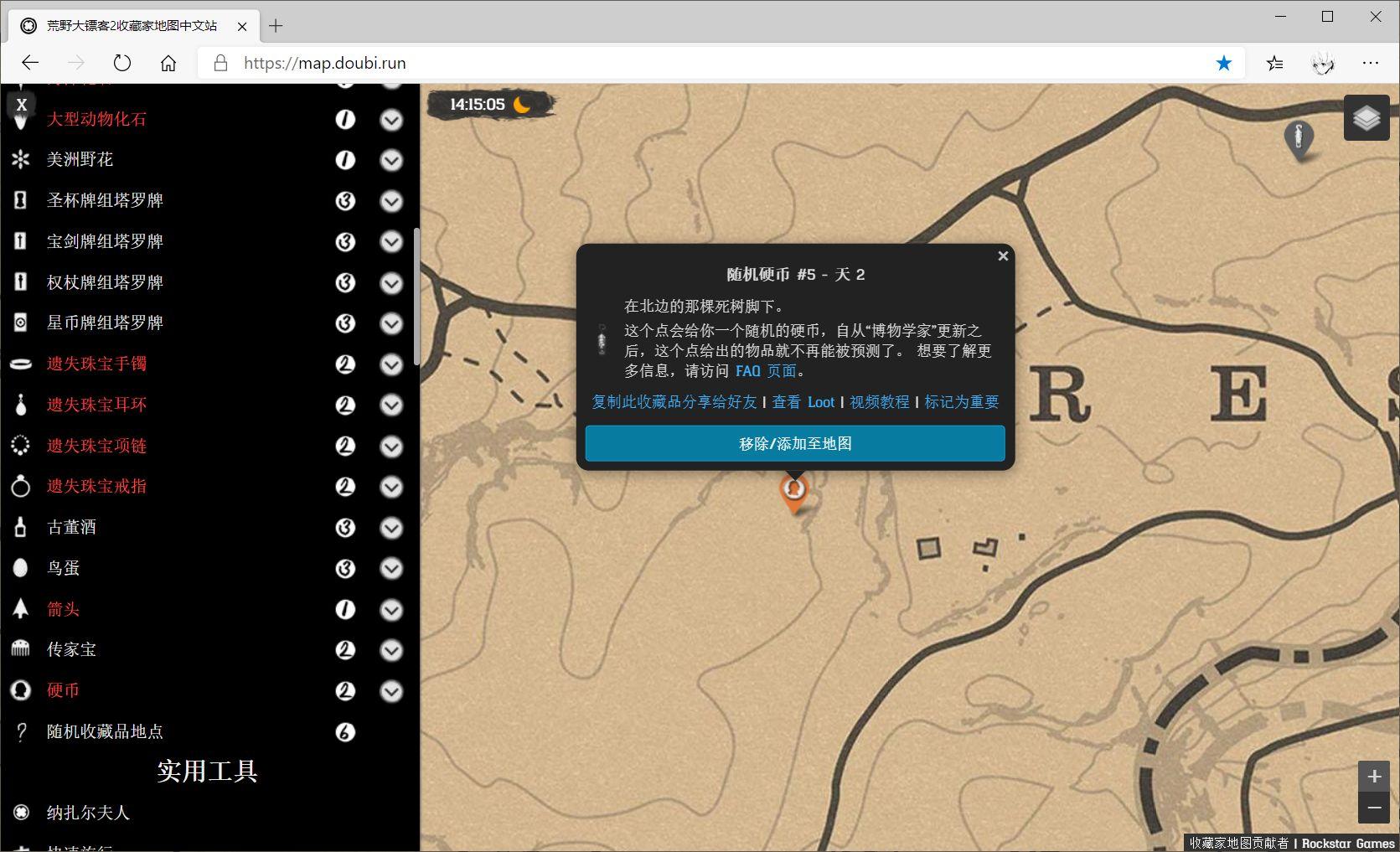Toggle 遗失珠宝耳环 category on map

96,405
